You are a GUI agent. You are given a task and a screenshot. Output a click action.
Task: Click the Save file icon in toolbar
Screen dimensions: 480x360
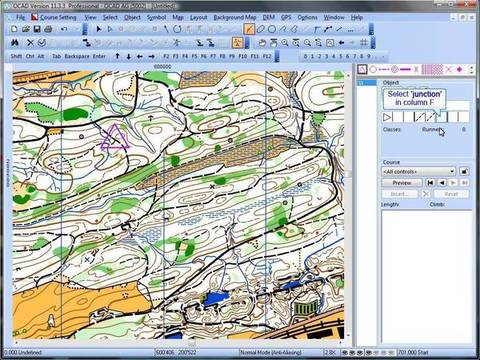[x=37, y=29]
